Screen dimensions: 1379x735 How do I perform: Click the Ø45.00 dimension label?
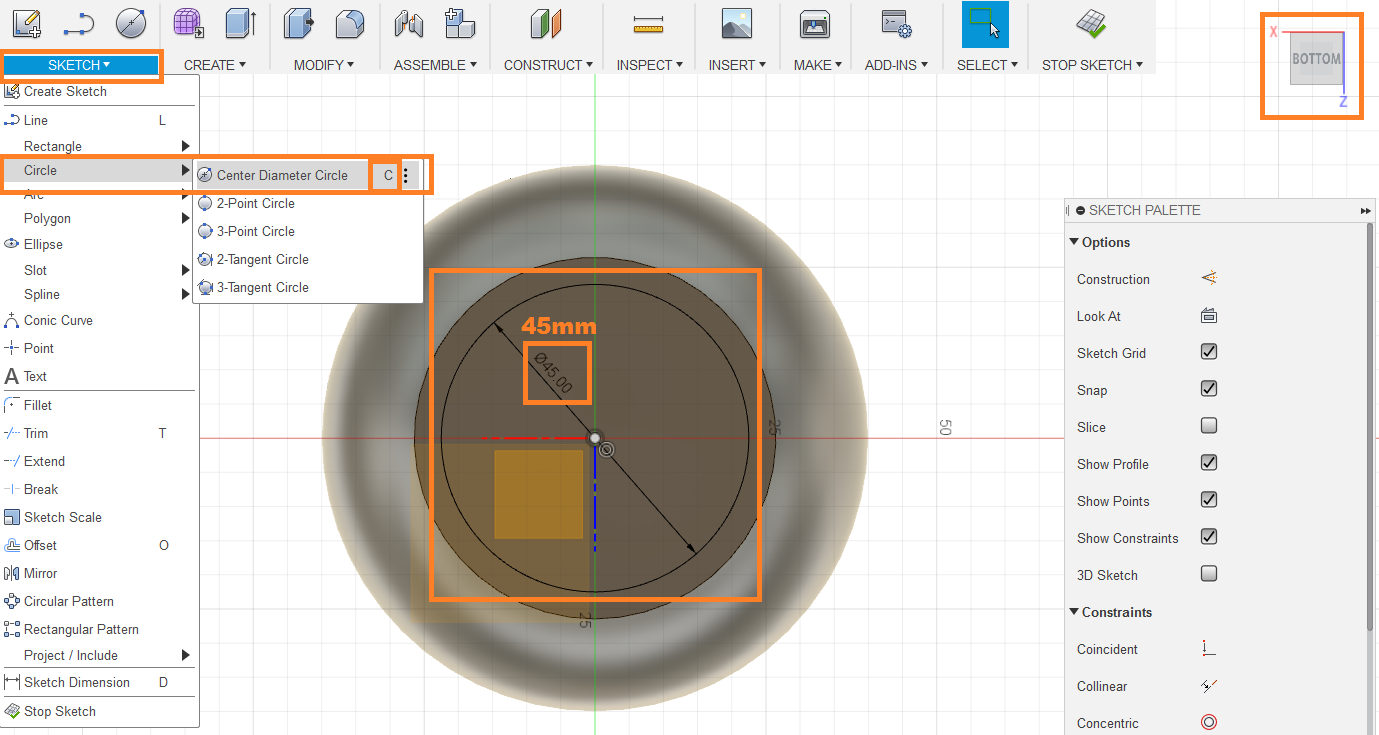click(554, 372)
